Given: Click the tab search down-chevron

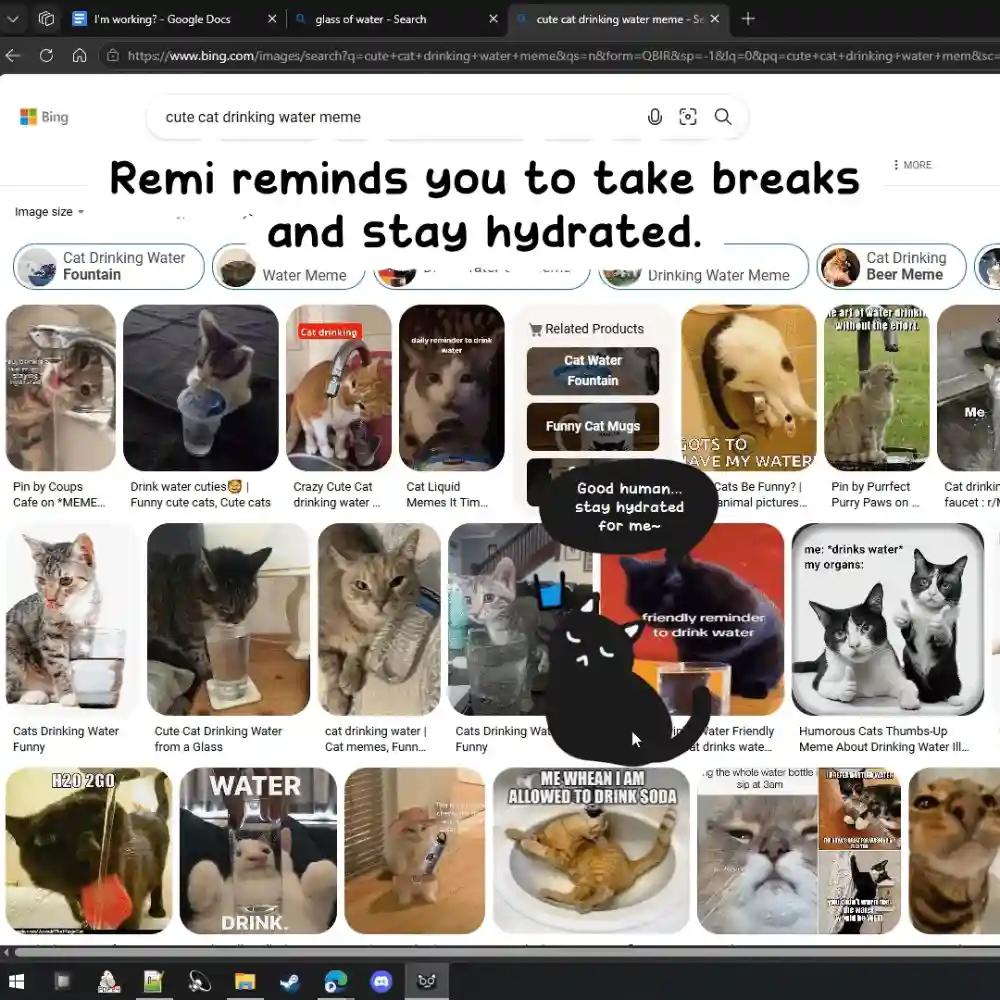Looking at the screenshot, I should 13,19.
